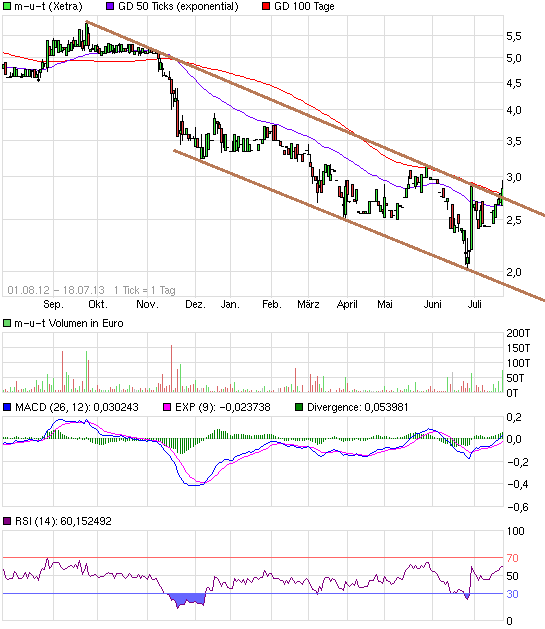Click the 0,2 MACD axis value

click(x=514, y=418)
